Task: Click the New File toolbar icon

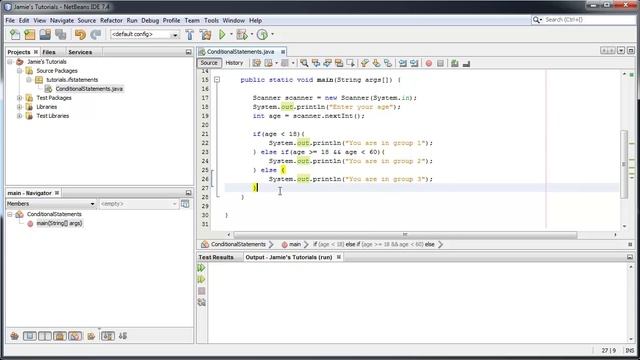Action: (15, 35)
